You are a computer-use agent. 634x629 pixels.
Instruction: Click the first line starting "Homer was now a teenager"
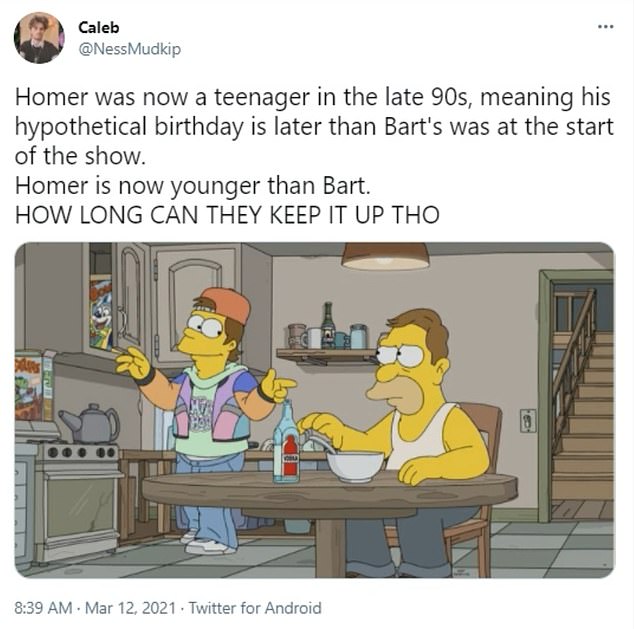coord(313,97)
